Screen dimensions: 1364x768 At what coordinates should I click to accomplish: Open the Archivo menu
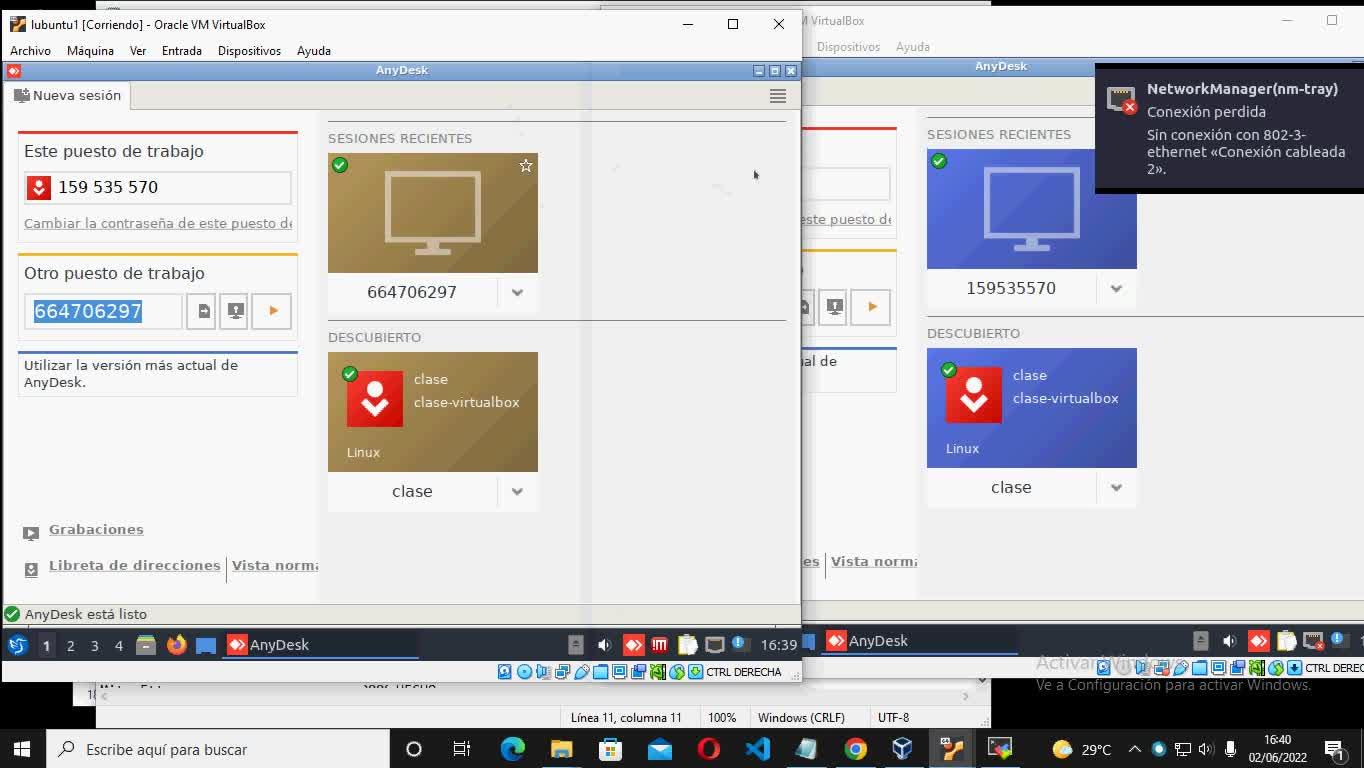pos(30,51)
